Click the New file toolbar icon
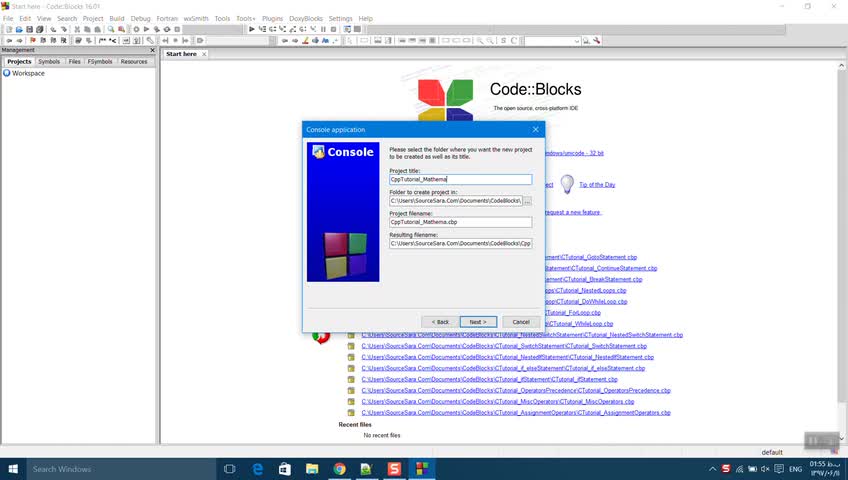This screenshot has height=480, width=848. point(9,29)
